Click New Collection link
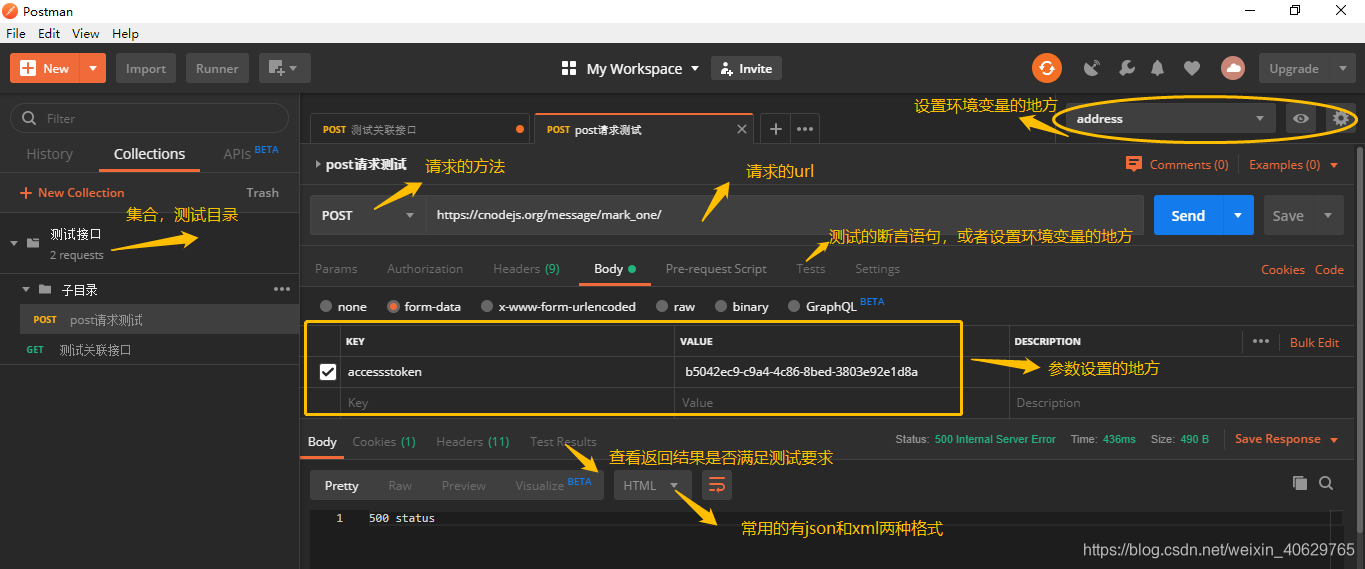The height and width of the screenshot is (569, 1365). (72, 192)
